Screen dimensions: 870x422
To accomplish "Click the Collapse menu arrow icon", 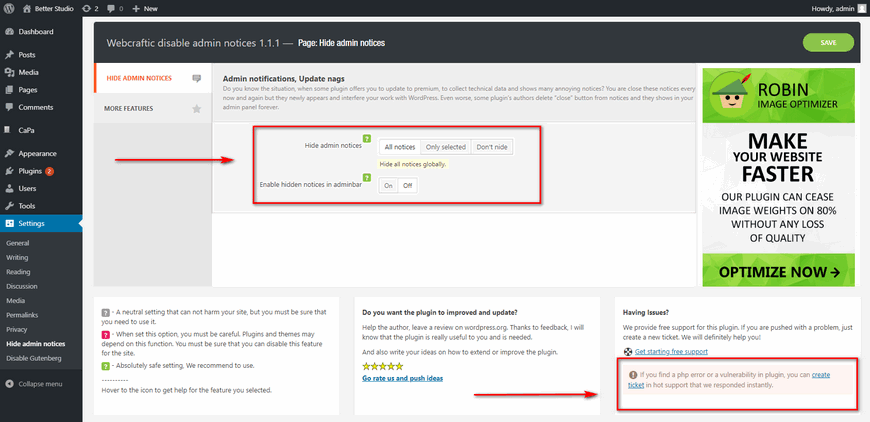I will [9, 384].
